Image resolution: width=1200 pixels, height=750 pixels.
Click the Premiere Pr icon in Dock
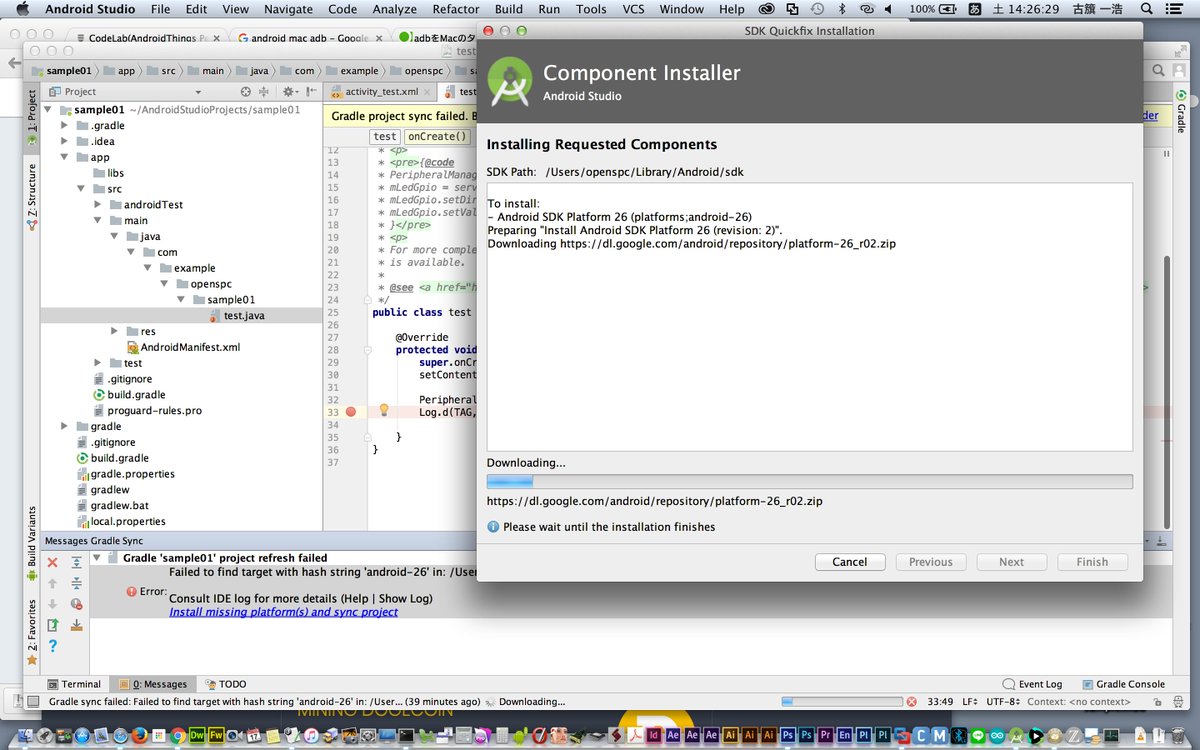(x=824, y=736)
